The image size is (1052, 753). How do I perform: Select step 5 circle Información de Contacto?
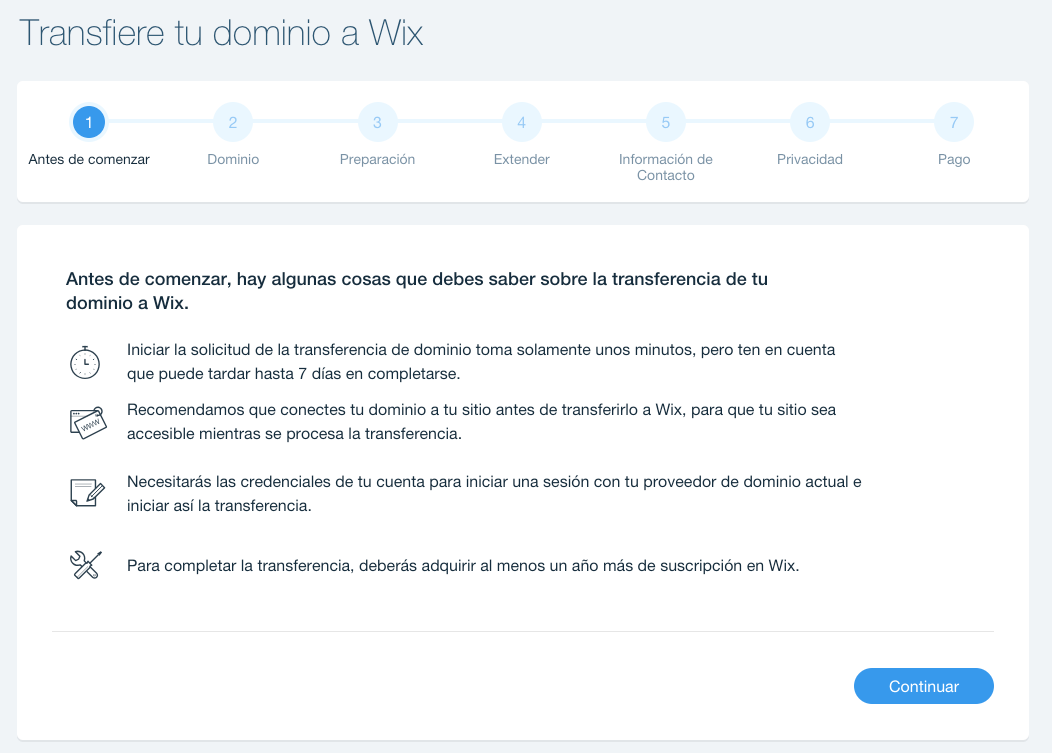coord(666,122)
